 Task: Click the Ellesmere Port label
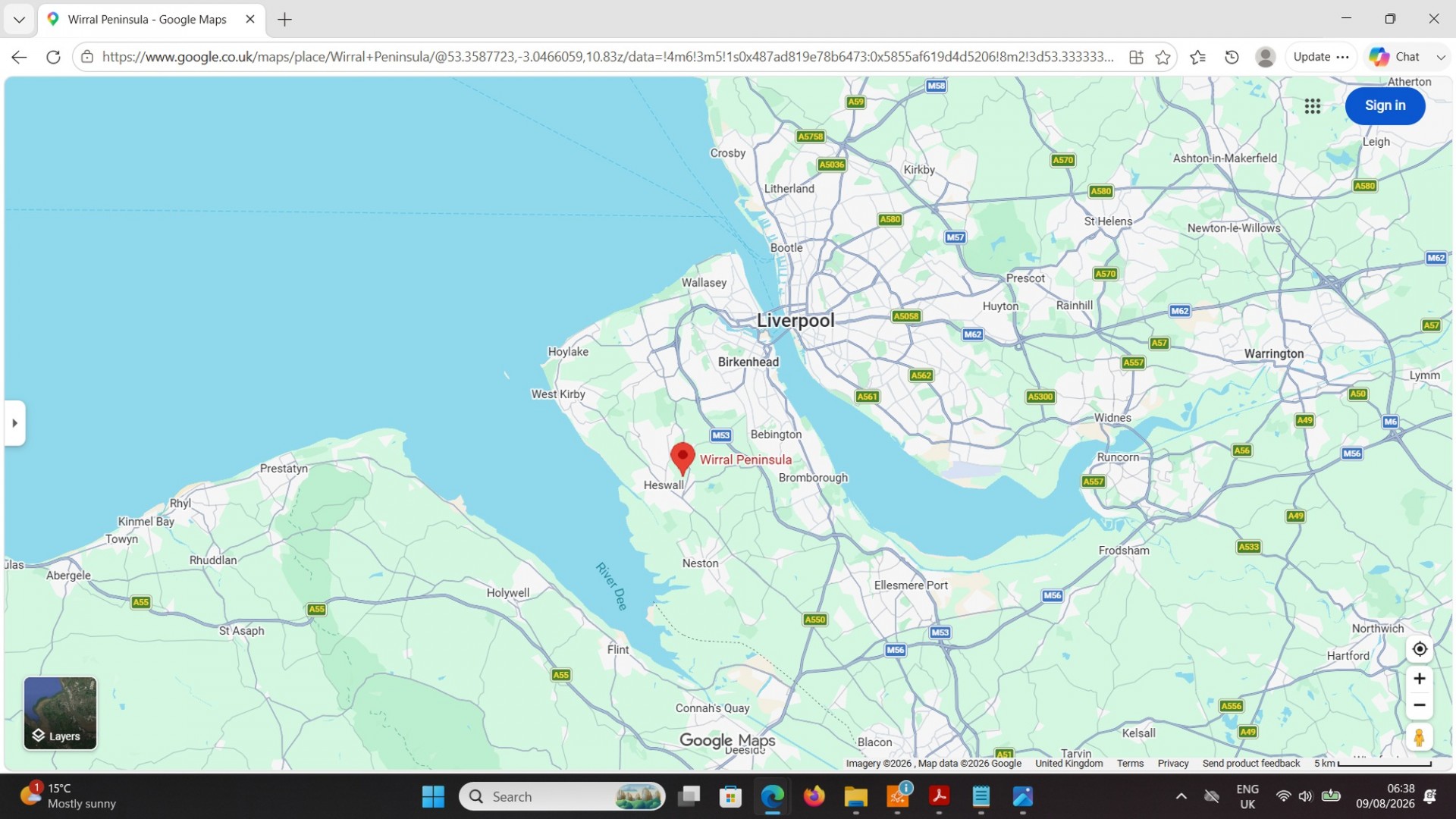(911, 585)
